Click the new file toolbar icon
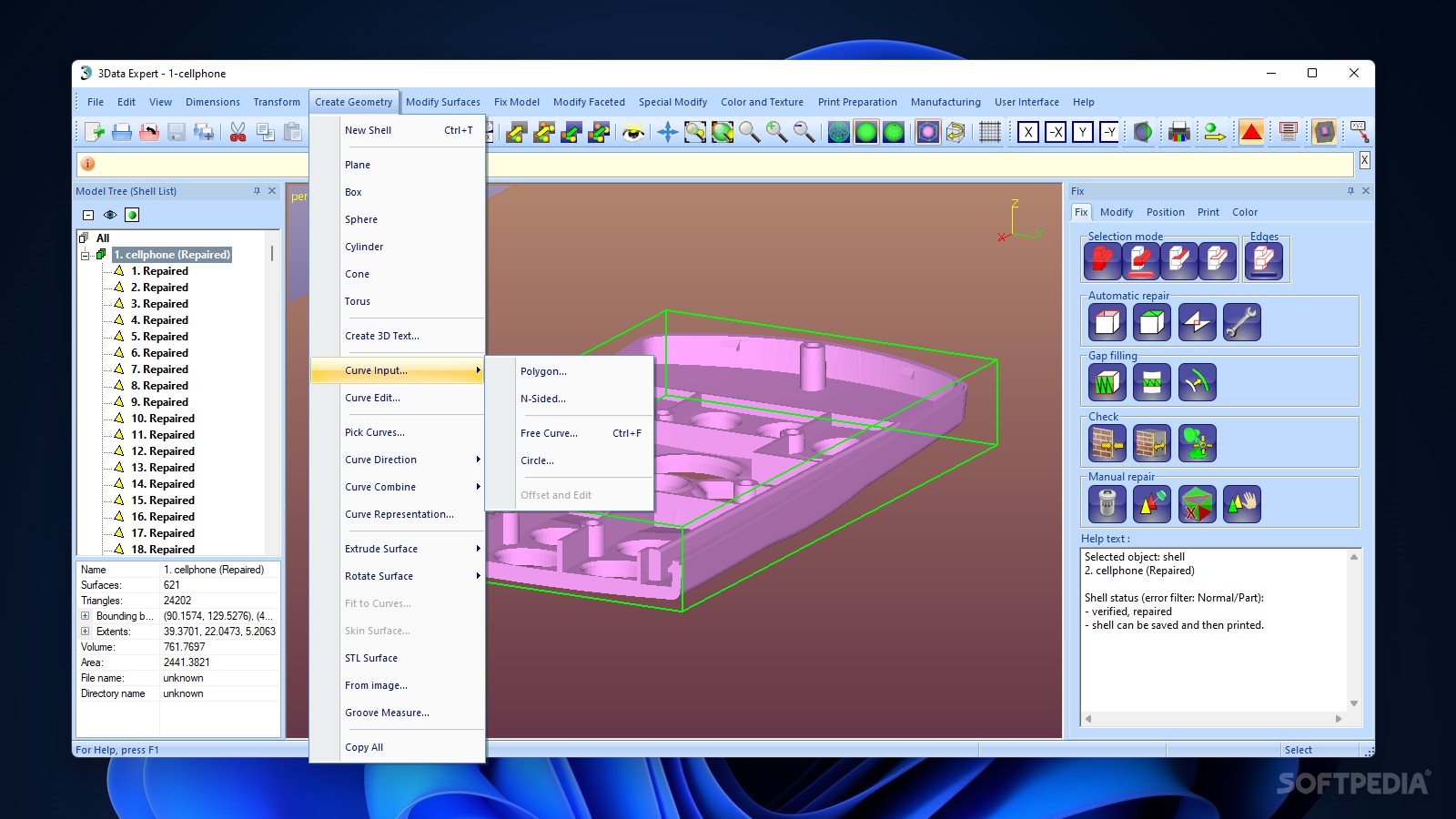The image size is (1456, 819). click(95, 133)
